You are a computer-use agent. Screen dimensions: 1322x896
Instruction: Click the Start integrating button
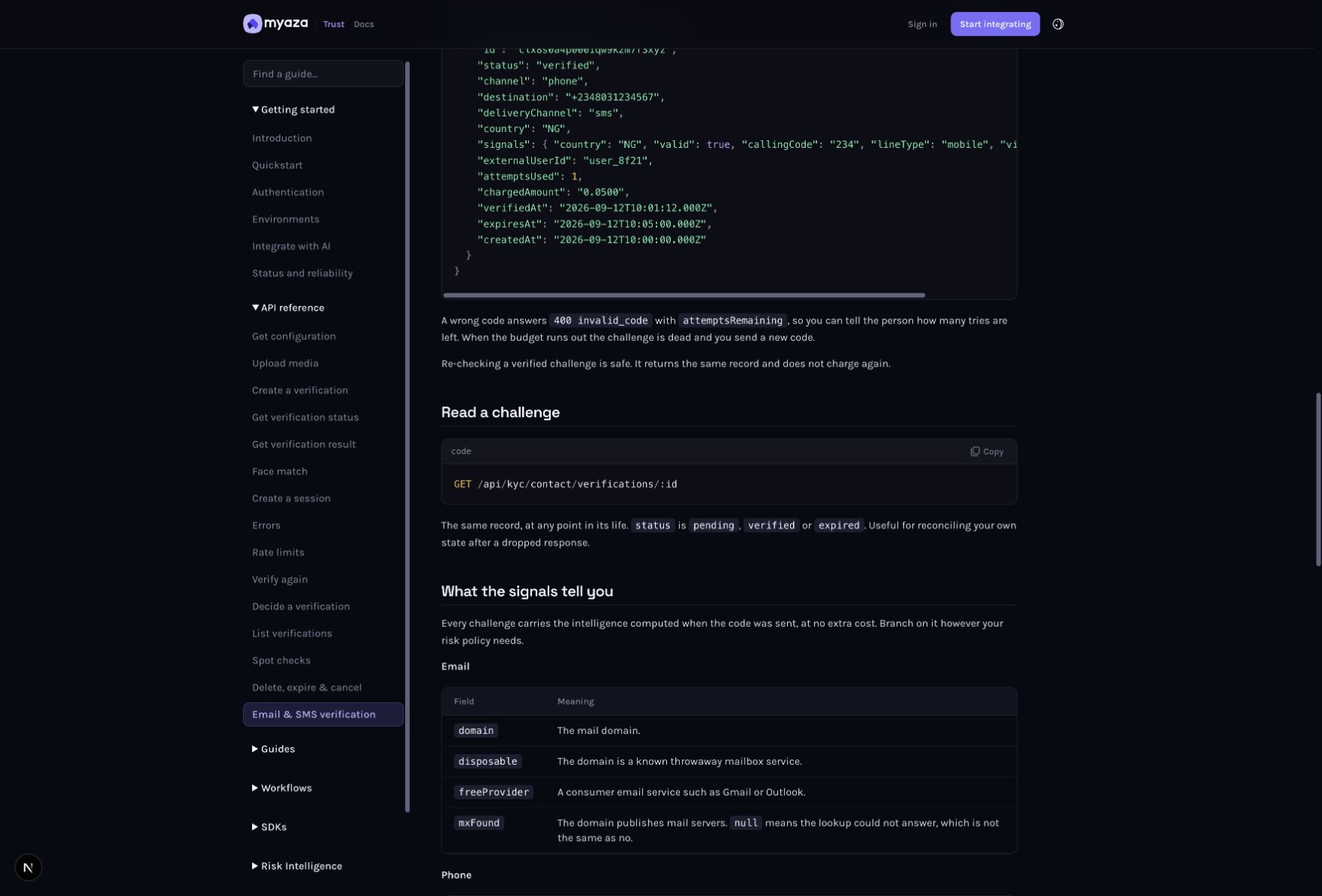995,24
